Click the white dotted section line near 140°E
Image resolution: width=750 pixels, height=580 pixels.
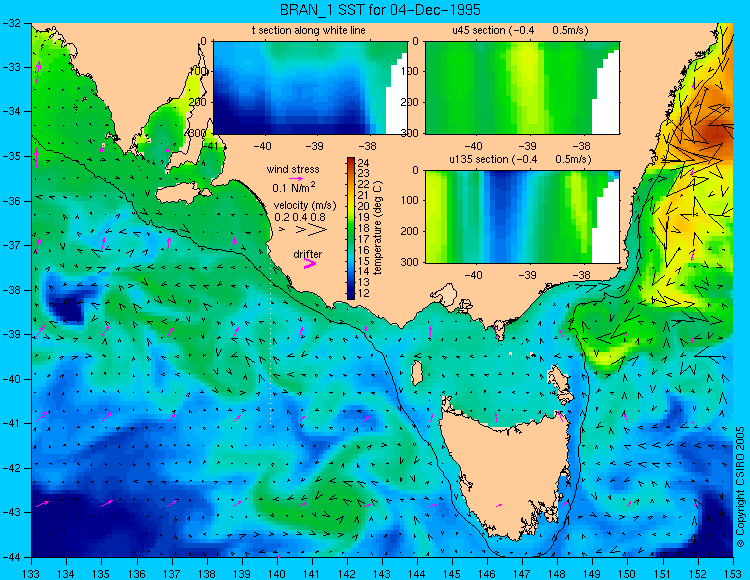271,342
